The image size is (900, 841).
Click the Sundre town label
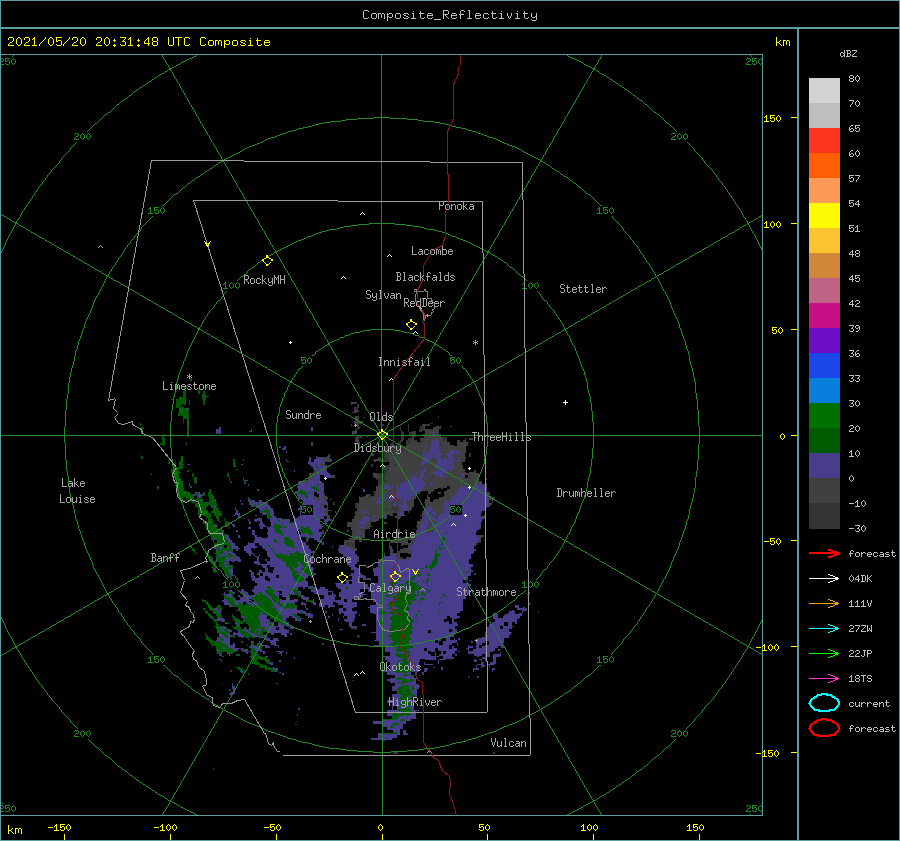coord(303,414)
